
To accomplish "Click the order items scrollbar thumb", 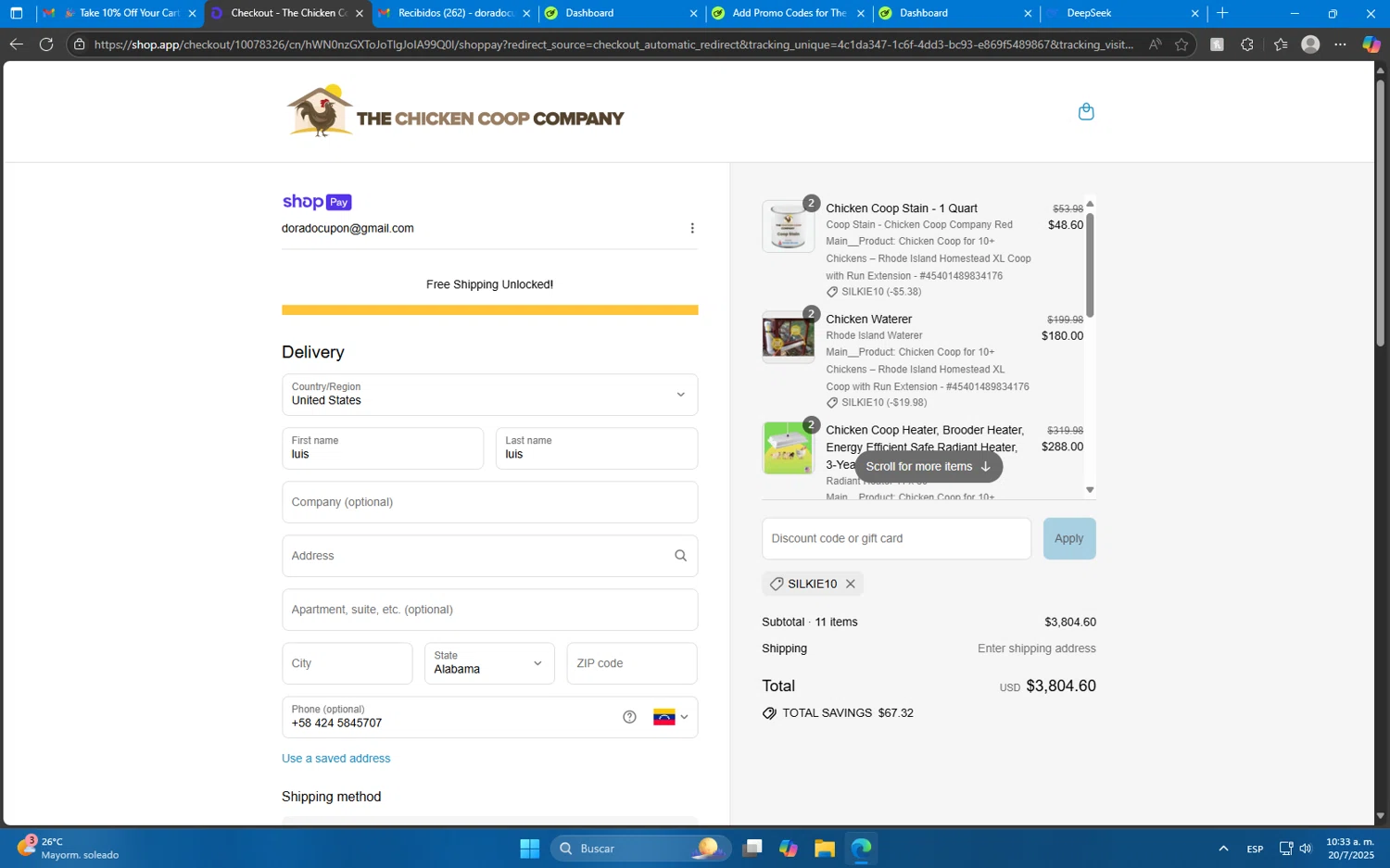I will coord(1090,265).
